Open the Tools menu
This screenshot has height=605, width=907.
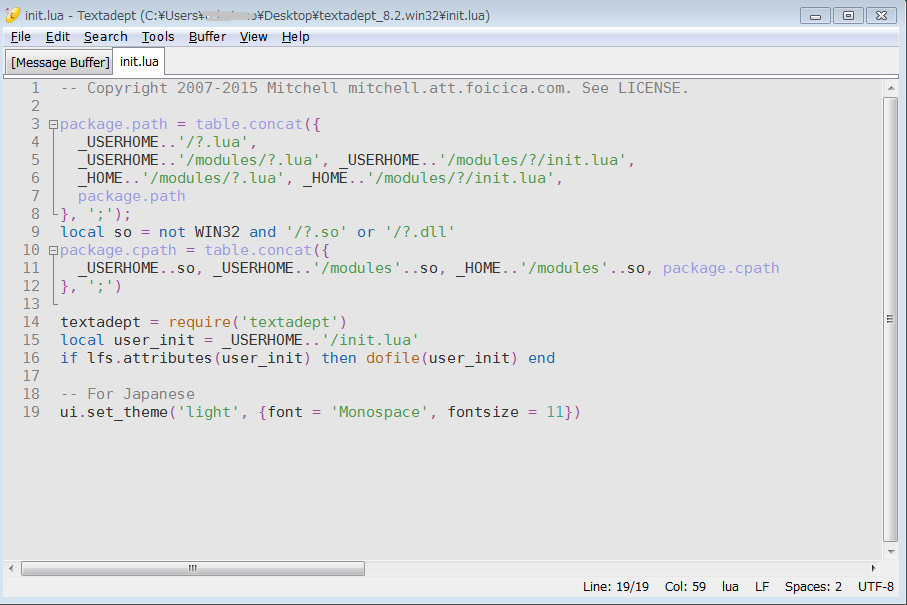coord(158,37)
